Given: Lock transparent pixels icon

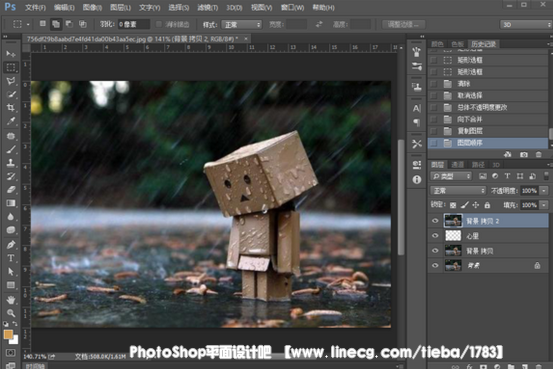Looking at the screenshot, I should (x=453, y=205).
